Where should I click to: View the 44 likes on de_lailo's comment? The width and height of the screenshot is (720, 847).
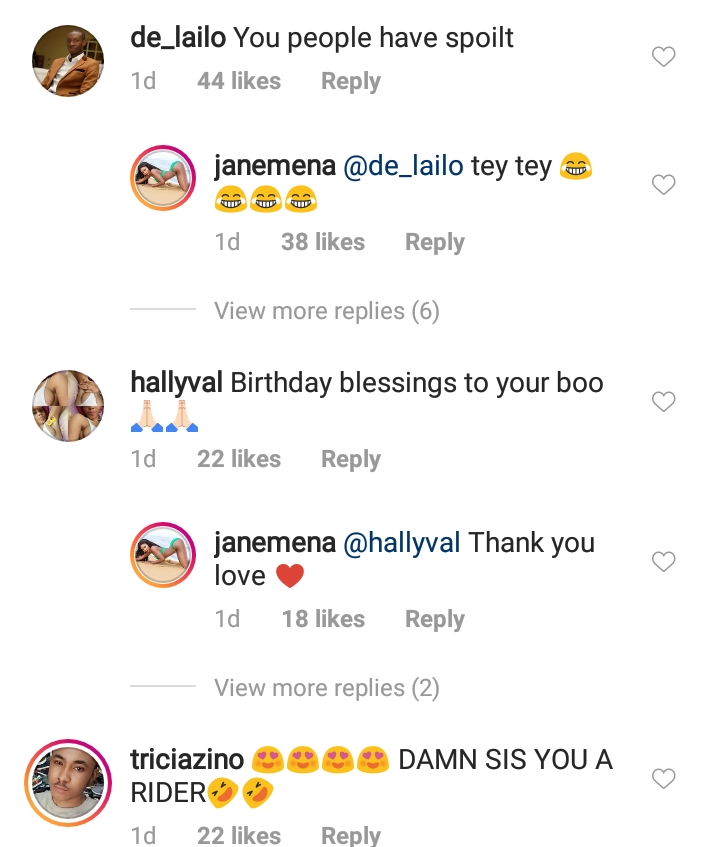pos(239,81)
